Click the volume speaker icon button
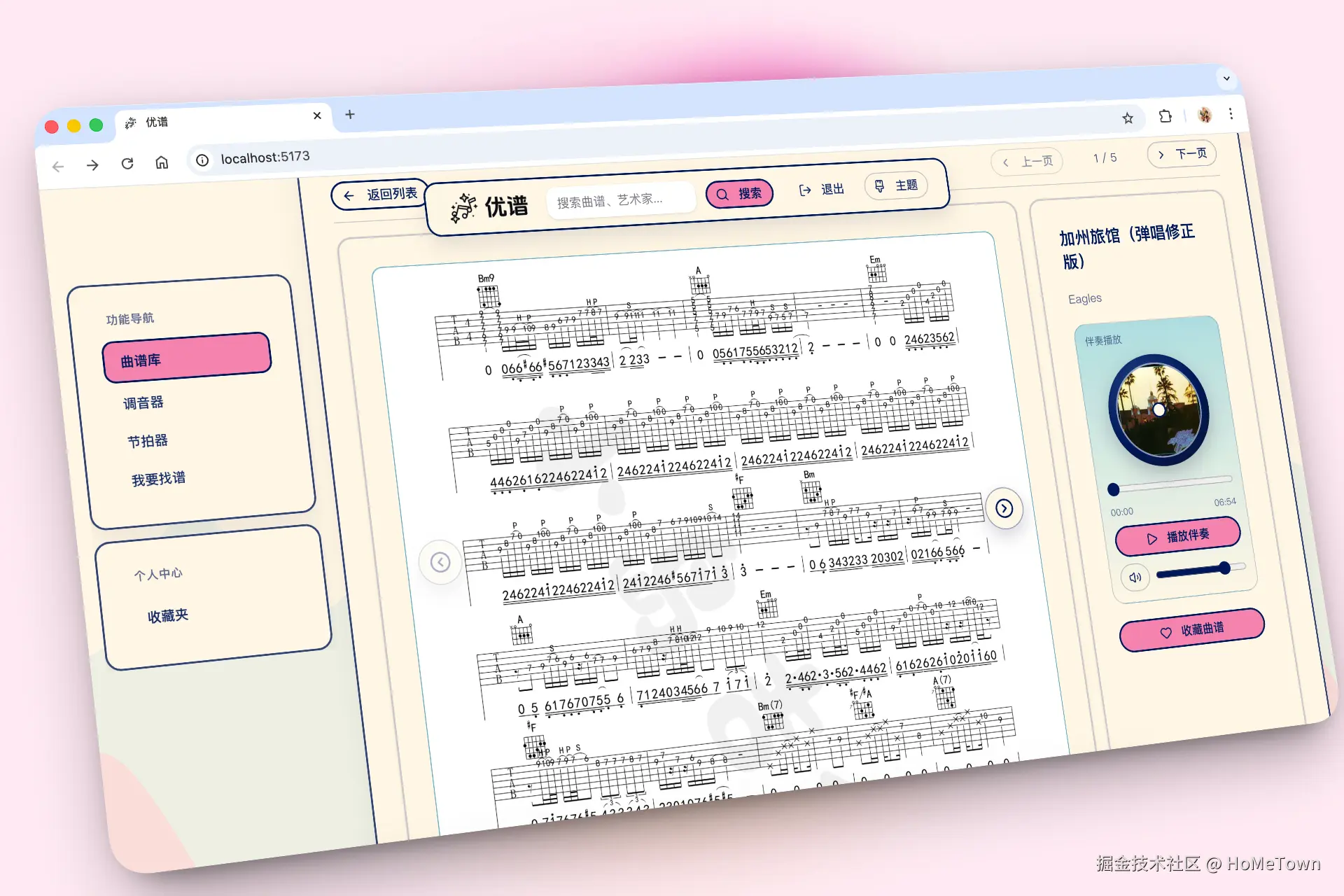The image size is (1344, 896). point(1135,577)
